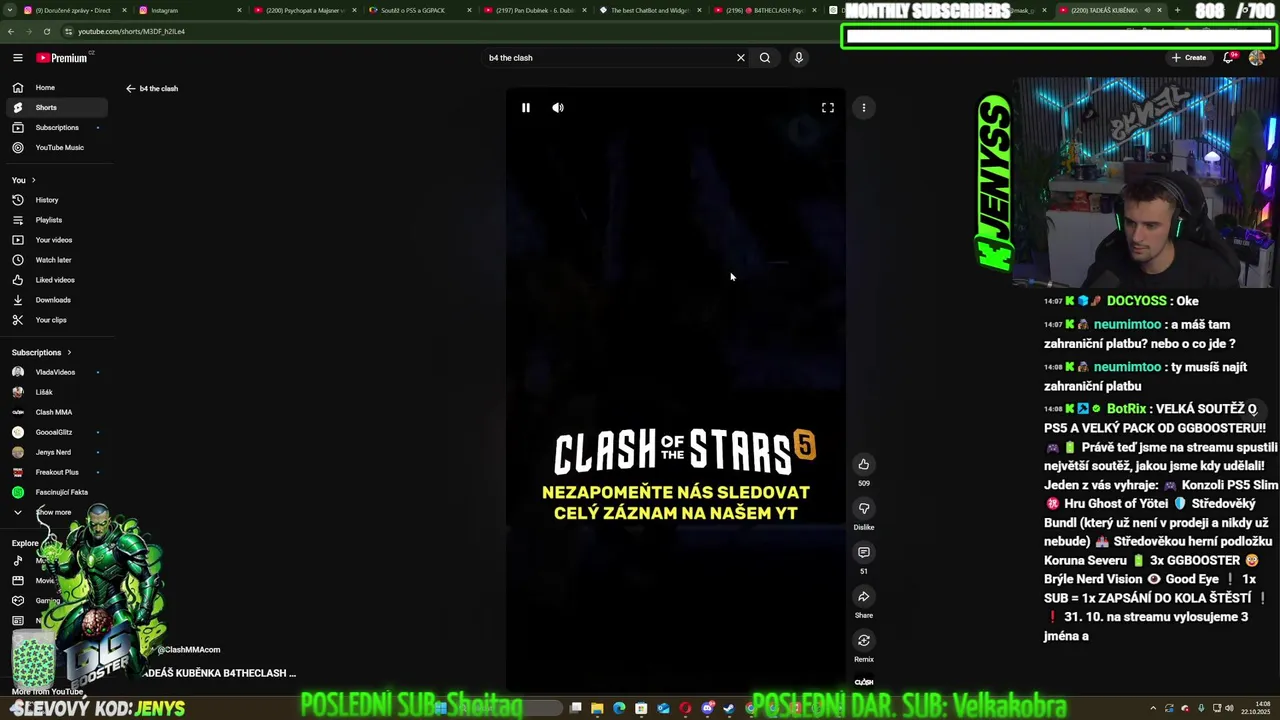Switch to Instagram tab

tap(190, 10)
